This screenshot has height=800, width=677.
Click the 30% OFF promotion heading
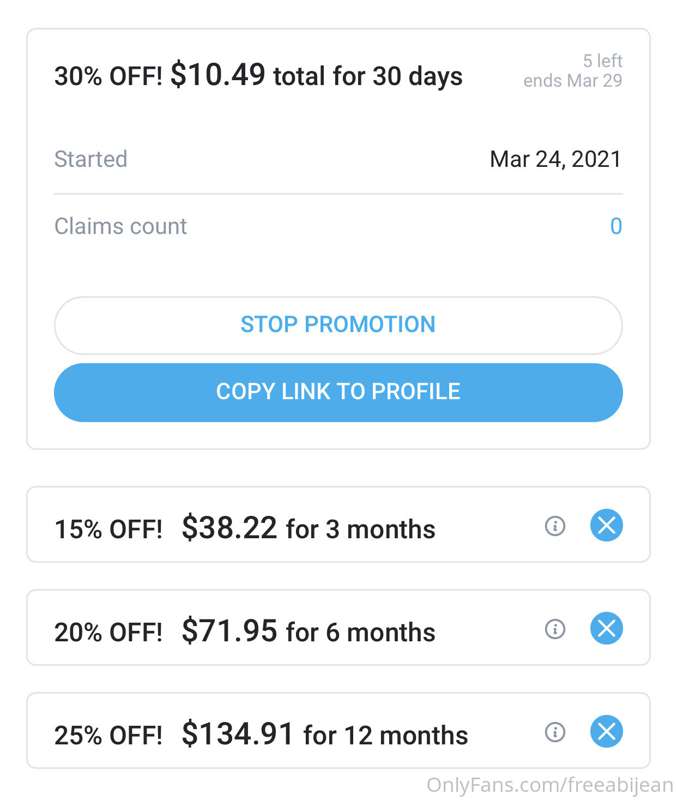258,76
